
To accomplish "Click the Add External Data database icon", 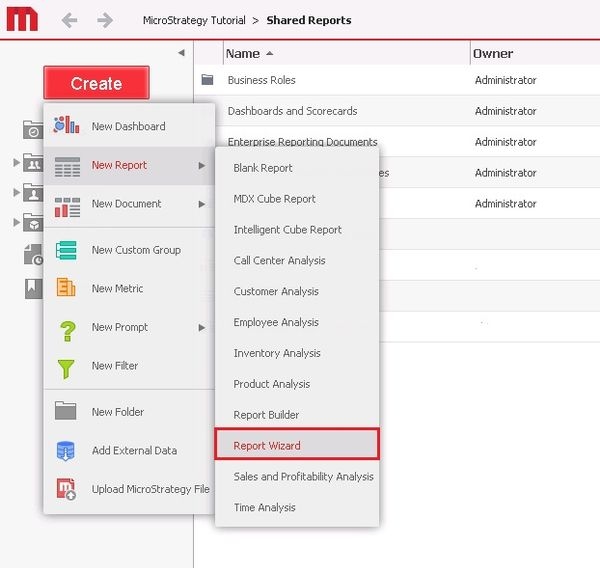I will tap(65, 451).
